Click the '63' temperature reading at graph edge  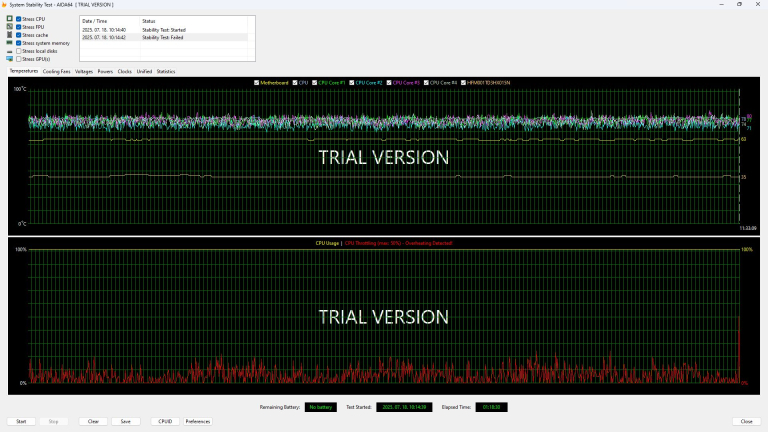[x=744, y=139]
